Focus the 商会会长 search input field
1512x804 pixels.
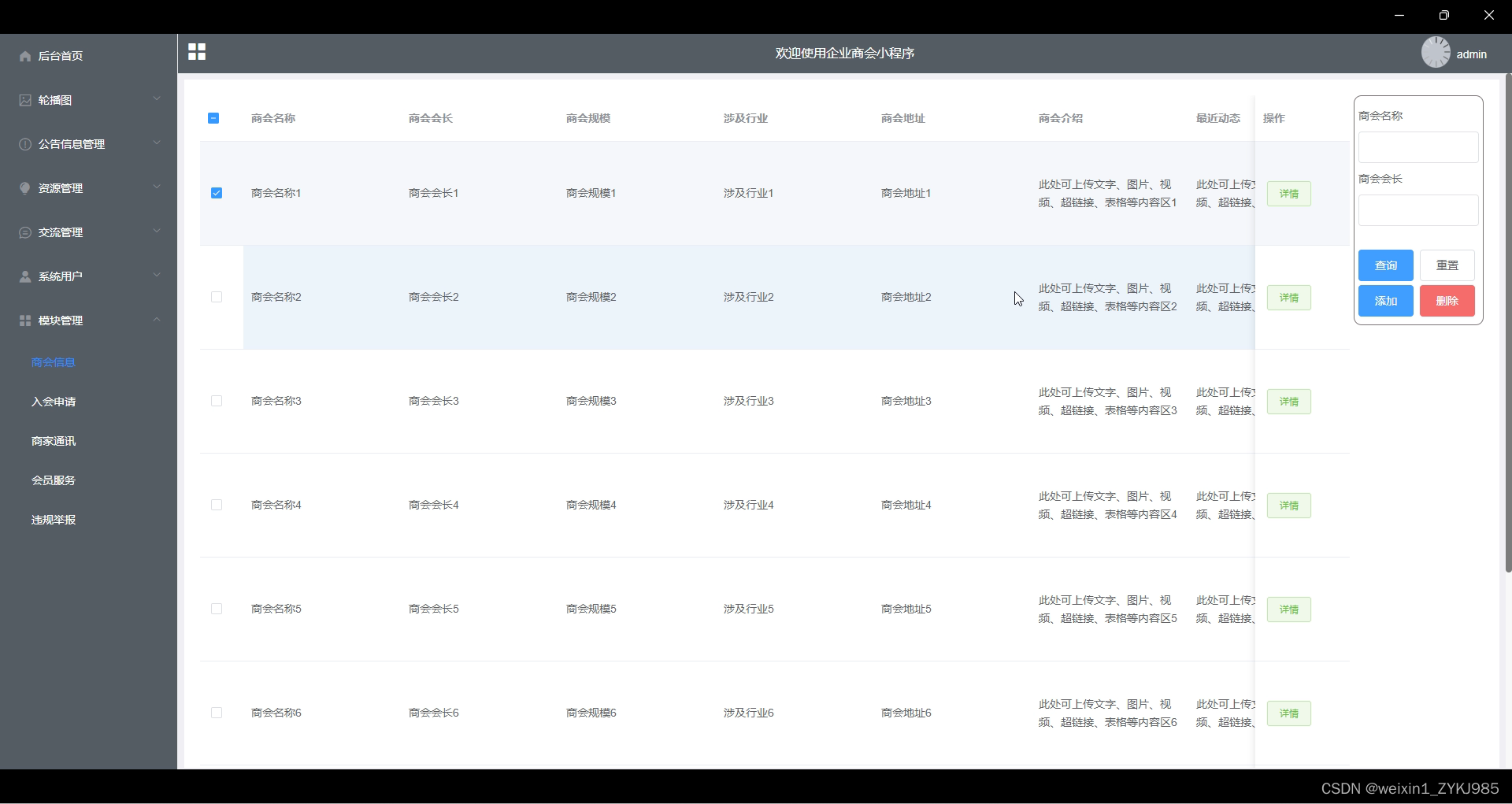(1418, 210)
